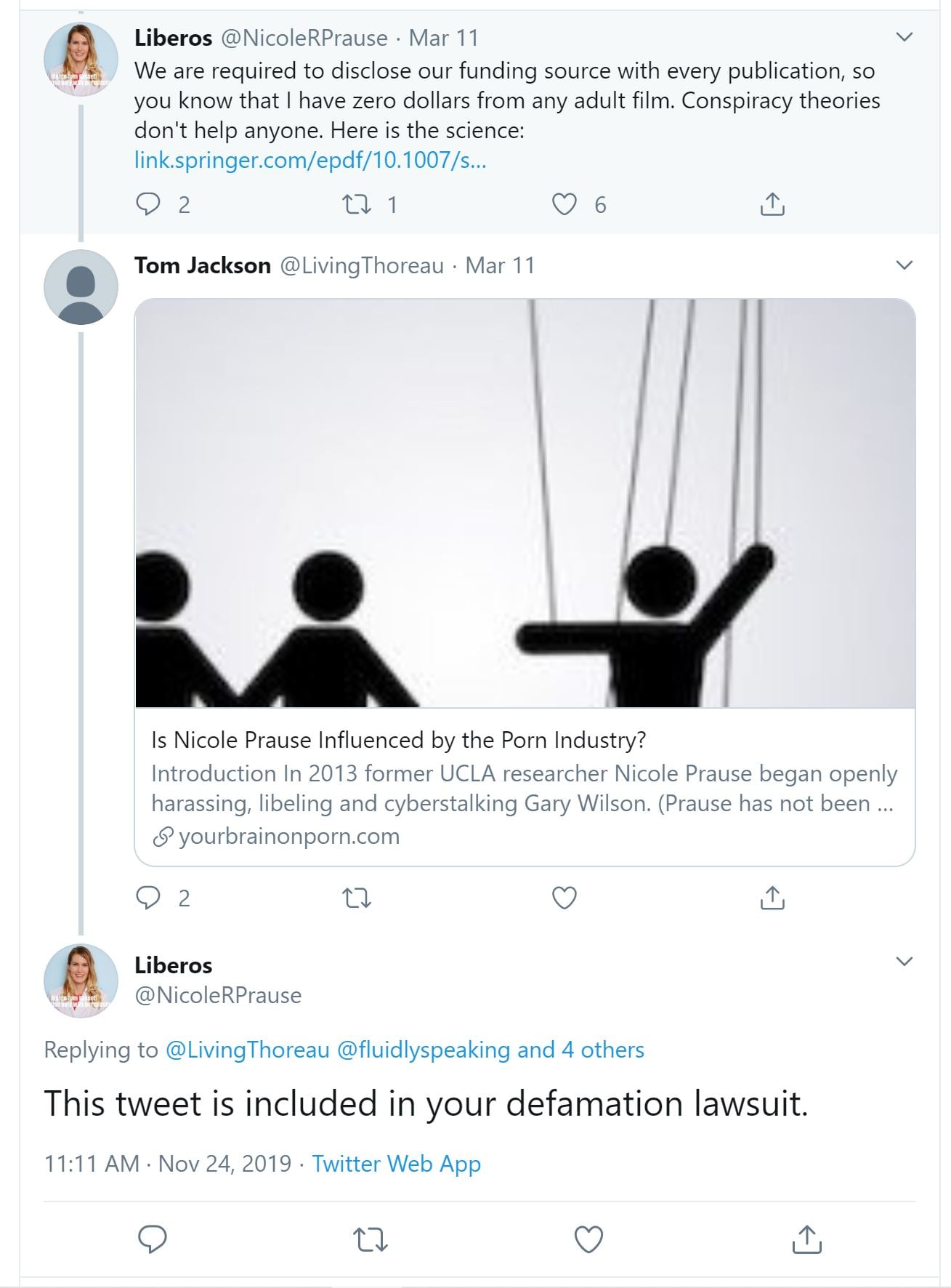Click the Twitter Web App source link
This screenshot has height=1288, width=951.
pyautogui.click(x=396, y=1164)
